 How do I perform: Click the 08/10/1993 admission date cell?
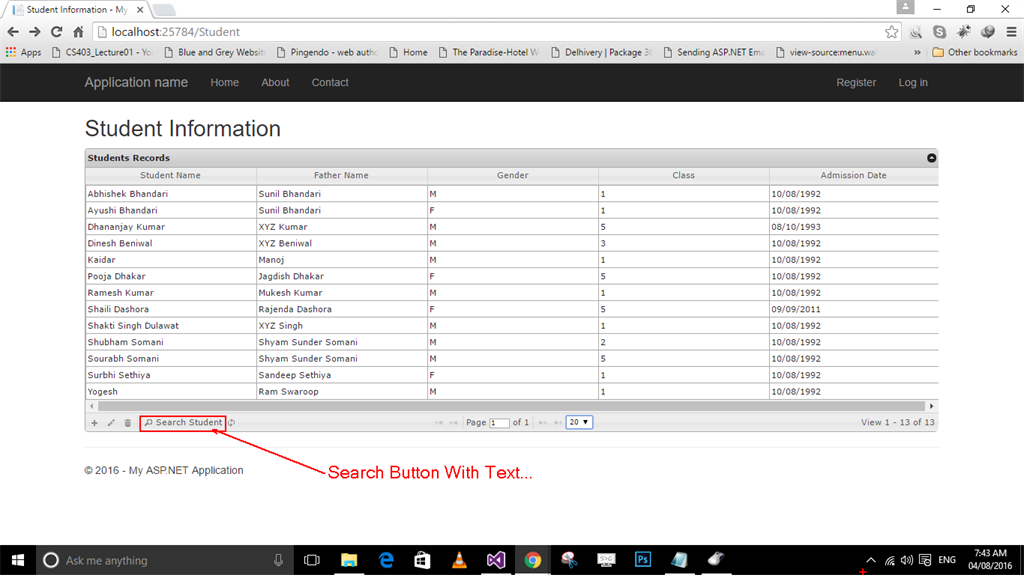(854, 227)
